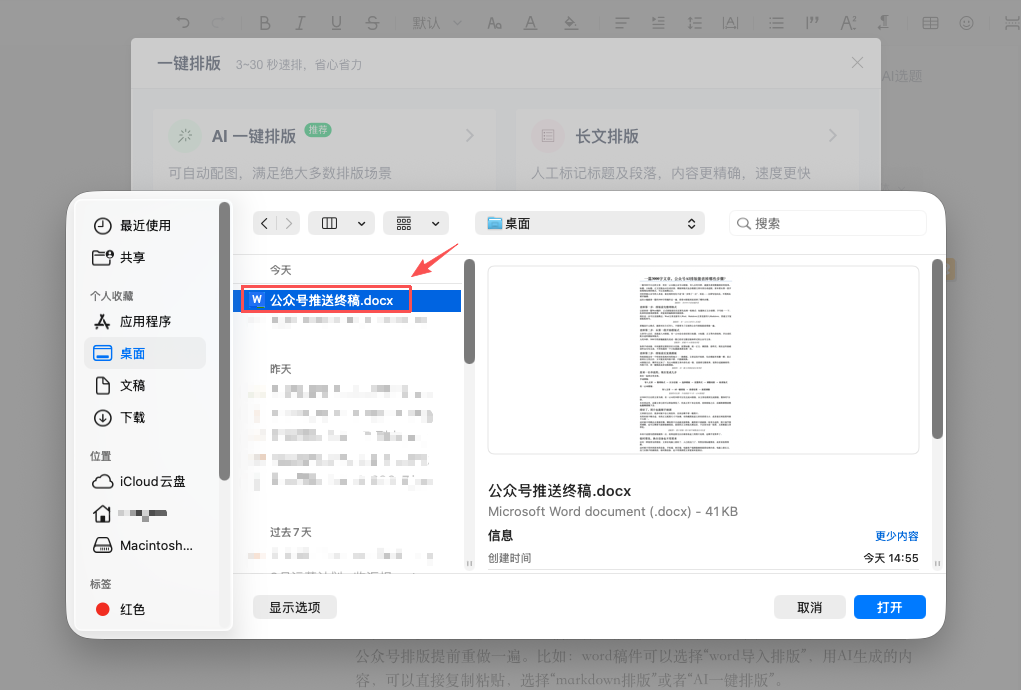Open Macintosh disk in the sidebar
The width and height of the screenshot is (1021, 690).
click(146, 545)
